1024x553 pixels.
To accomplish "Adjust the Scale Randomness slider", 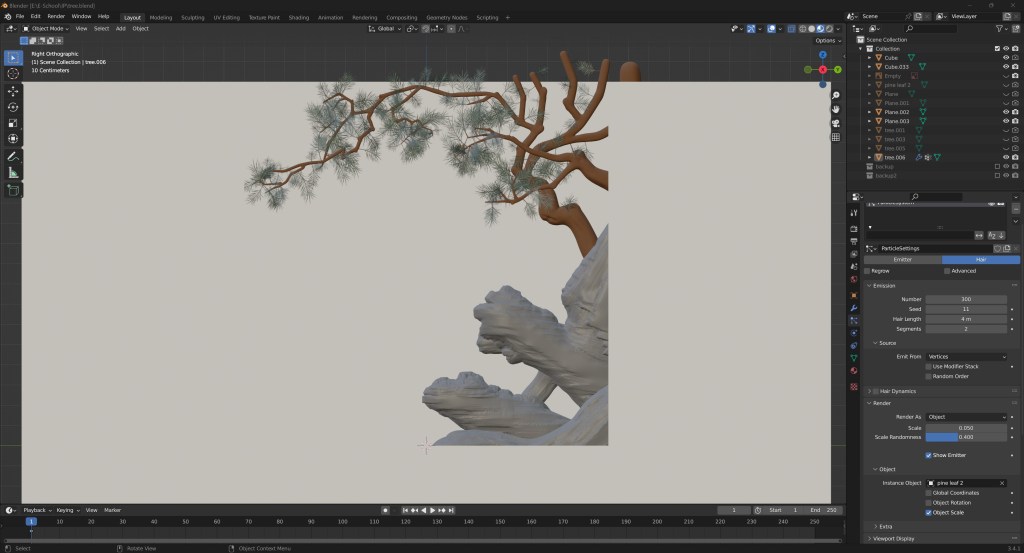I will pos(966,437).
